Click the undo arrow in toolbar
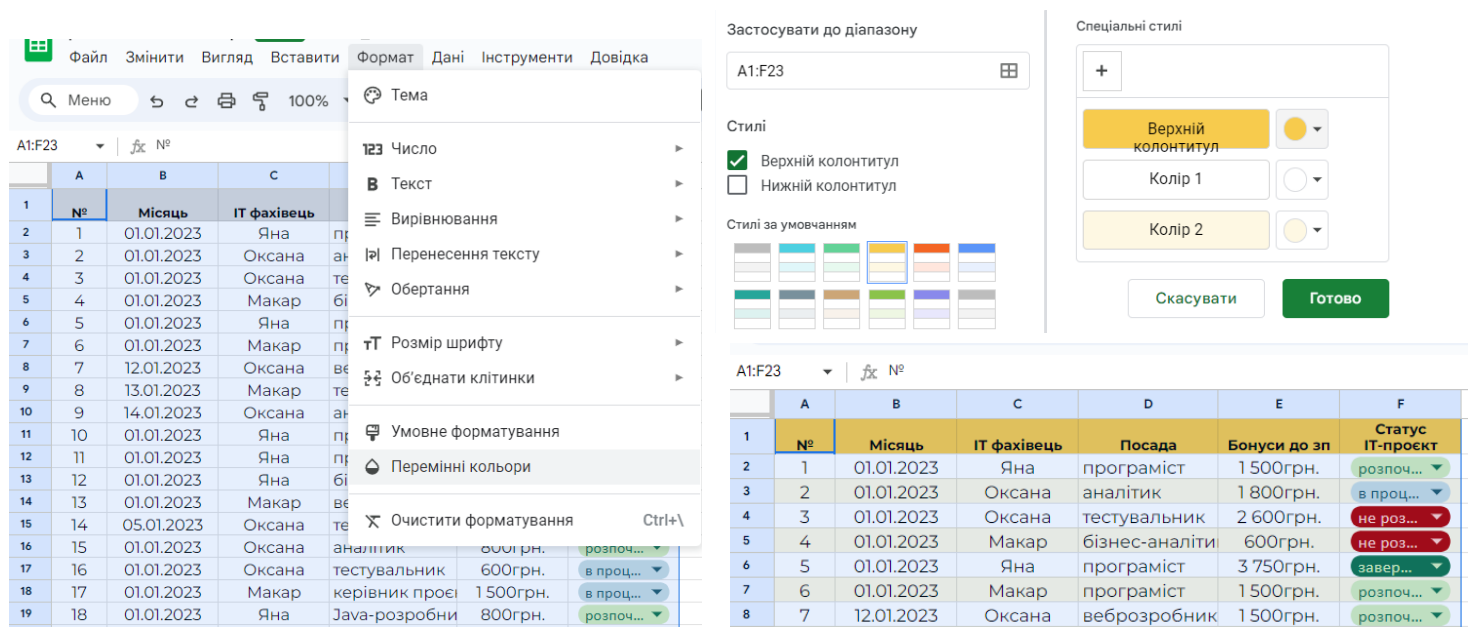Viewport: 1470px width, 632px height. [x=157, y=101]
